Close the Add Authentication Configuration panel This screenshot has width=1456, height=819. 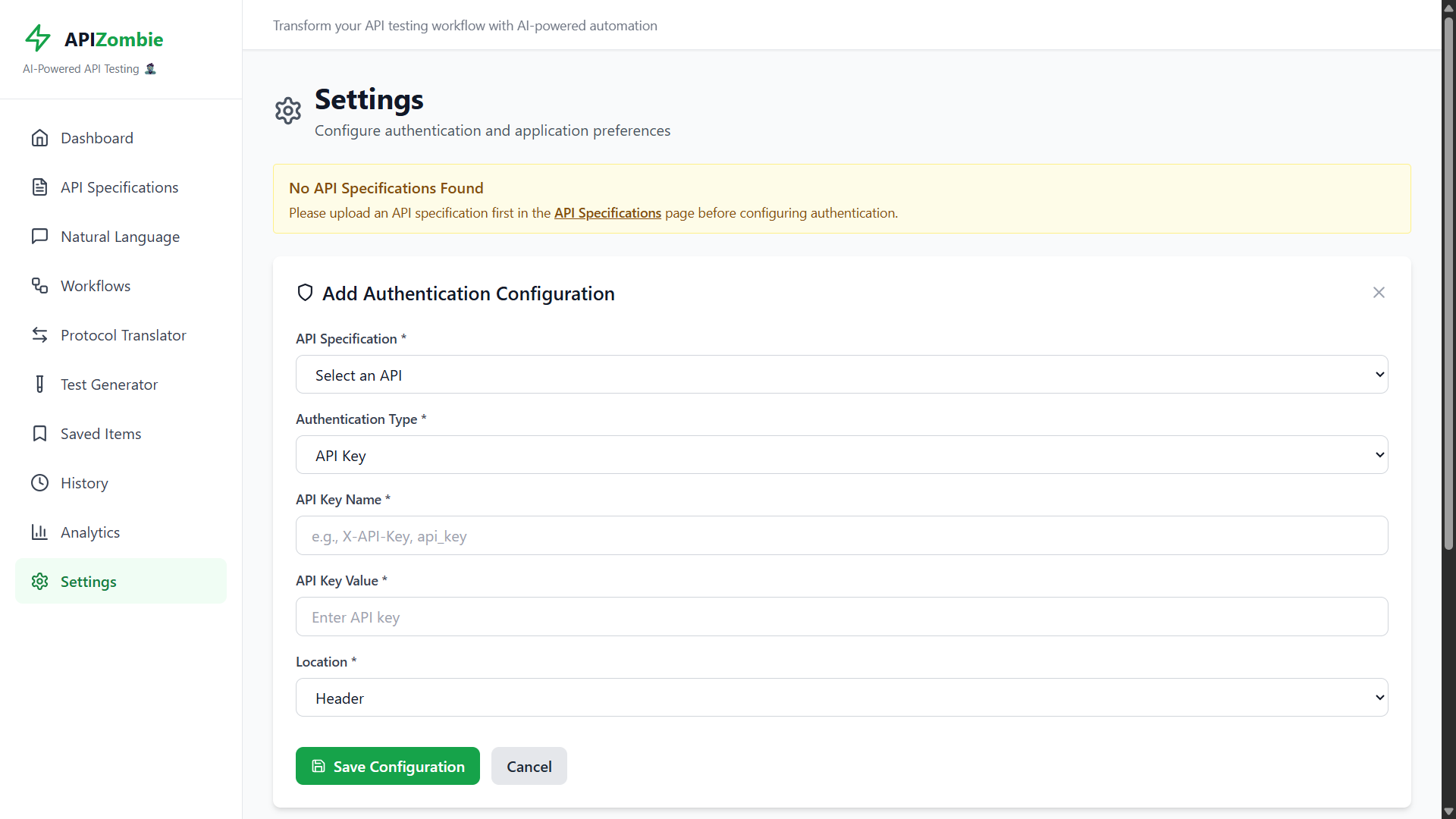click(1378, 293)
